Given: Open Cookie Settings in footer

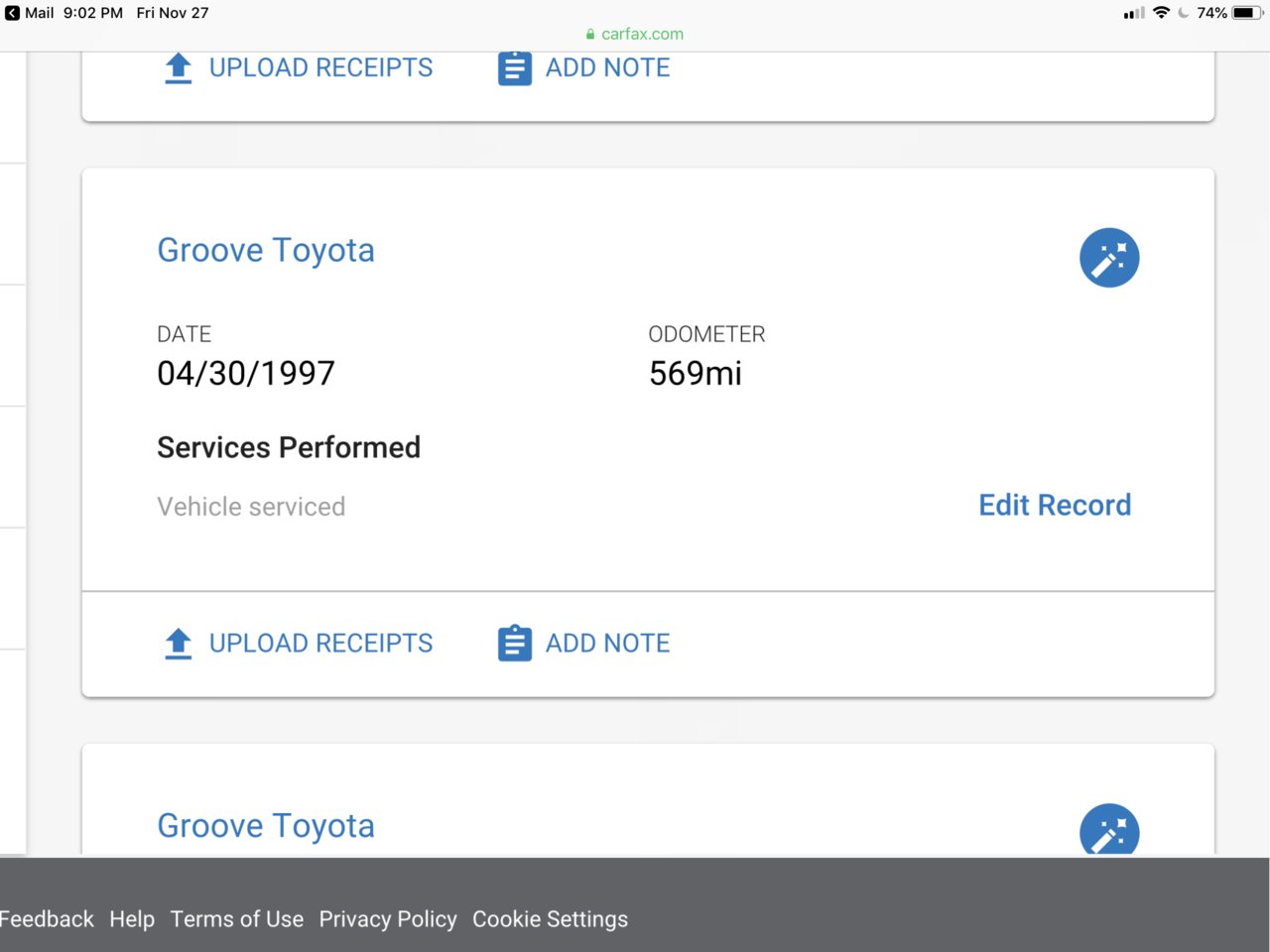Looking at the screenshot, I should [550, 919].
